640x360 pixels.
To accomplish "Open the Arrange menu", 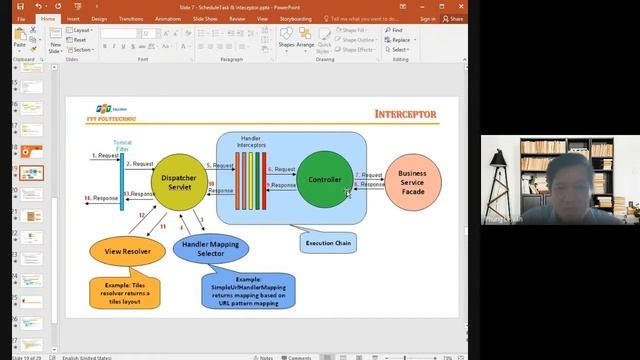I will pyautogui.click(x=305, y=39).
